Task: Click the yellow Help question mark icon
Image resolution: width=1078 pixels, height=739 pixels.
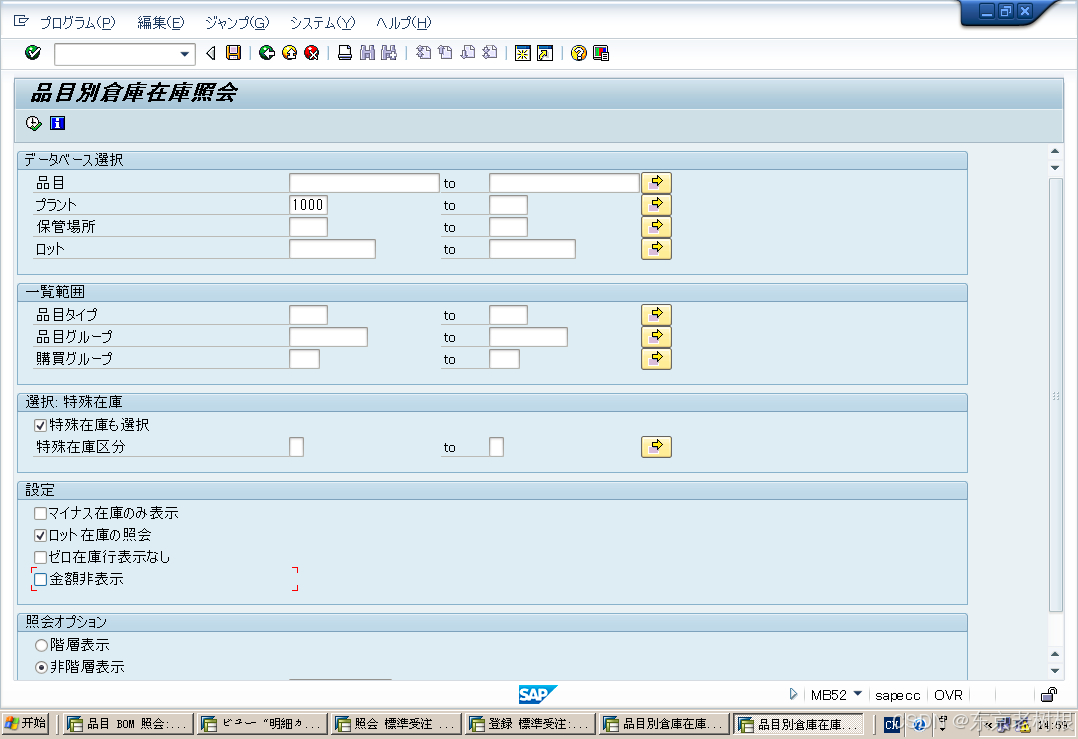Action: (579, 53)
